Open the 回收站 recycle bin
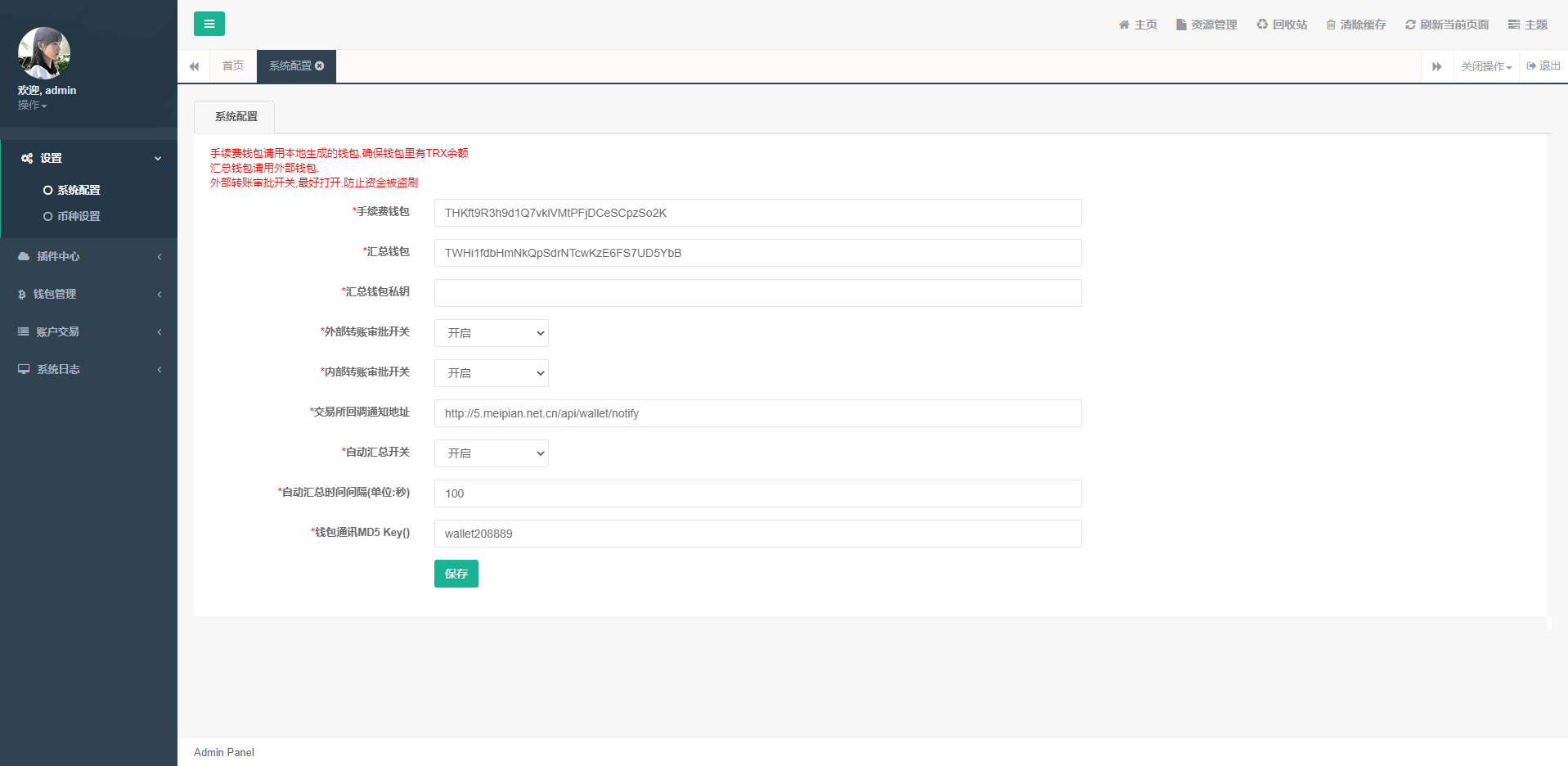The height and width of the screenshot is (766, 1568). point(1282,25)
